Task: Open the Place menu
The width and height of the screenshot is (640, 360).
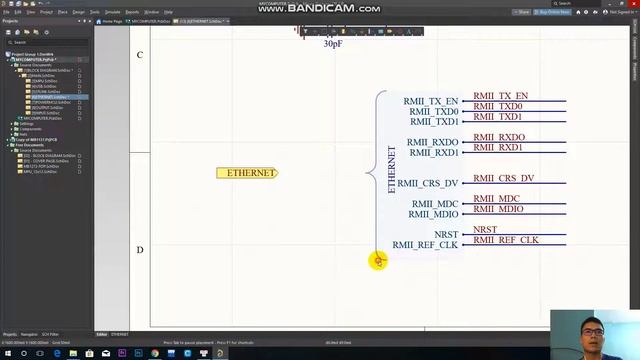Action: click(62, 12)
